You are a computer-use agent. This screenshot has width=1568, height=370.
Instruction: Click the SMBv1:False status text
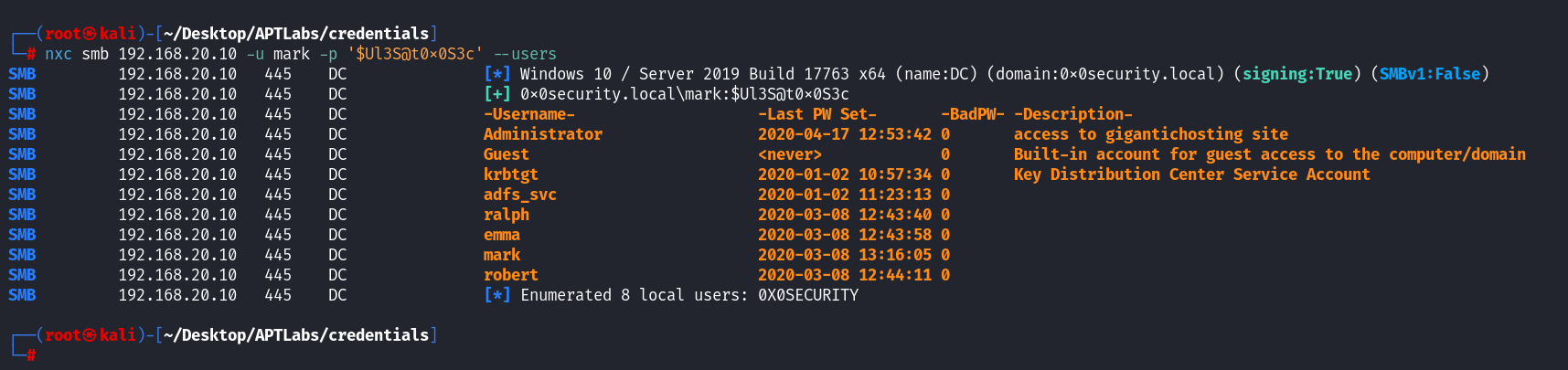click(1430, 74)
